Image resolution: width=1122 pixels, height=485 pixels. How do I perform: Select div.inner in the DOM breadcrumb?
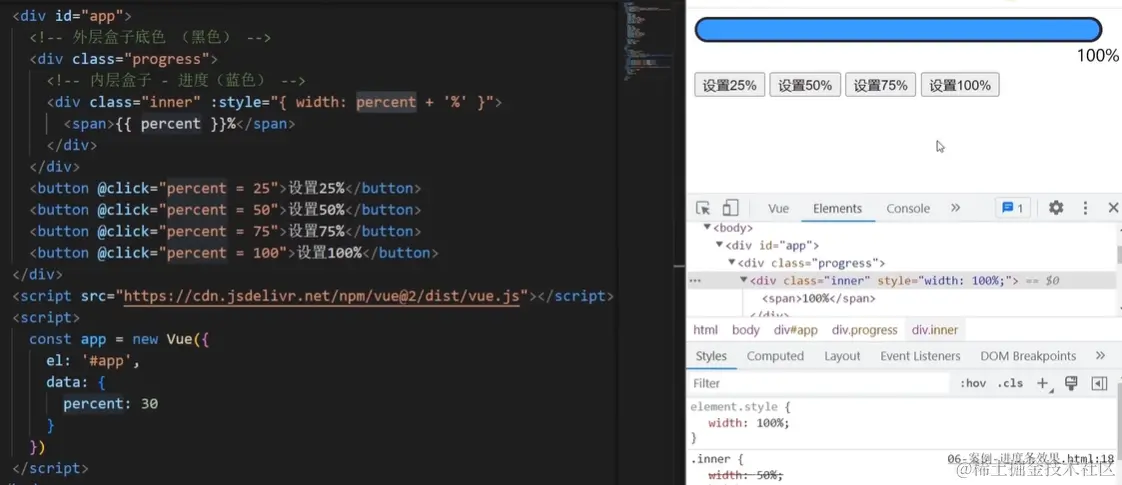[x=935, y=330]
